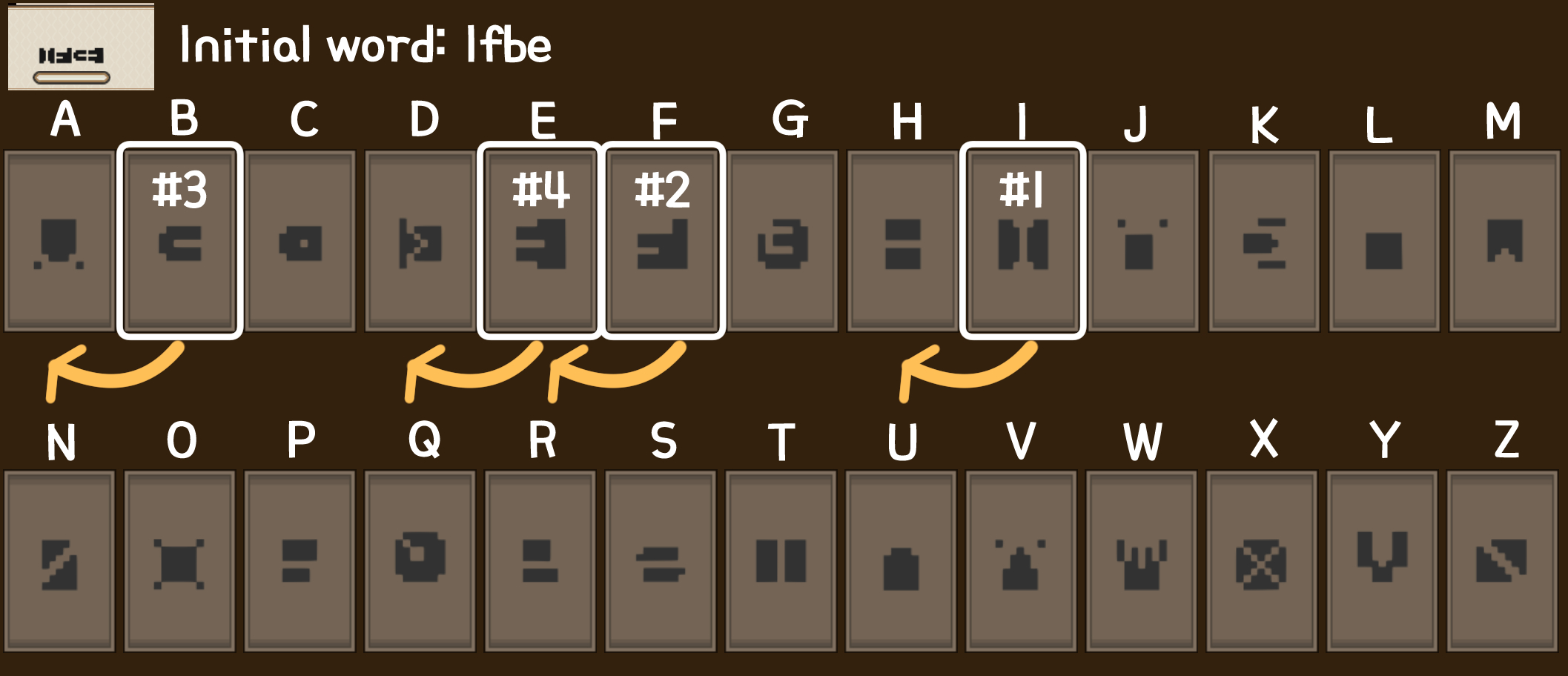
Task: Pick the glyph tile under letter M
Action: 1504,241
